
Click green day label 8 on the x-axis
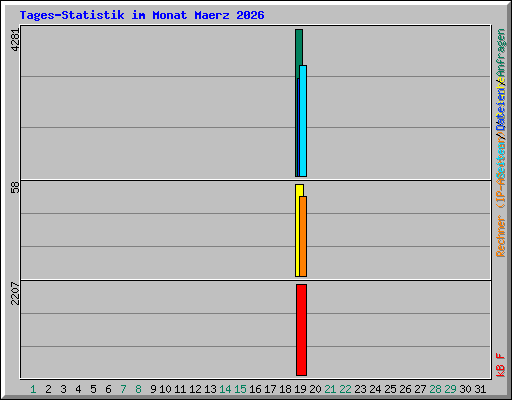pos(138,389)
